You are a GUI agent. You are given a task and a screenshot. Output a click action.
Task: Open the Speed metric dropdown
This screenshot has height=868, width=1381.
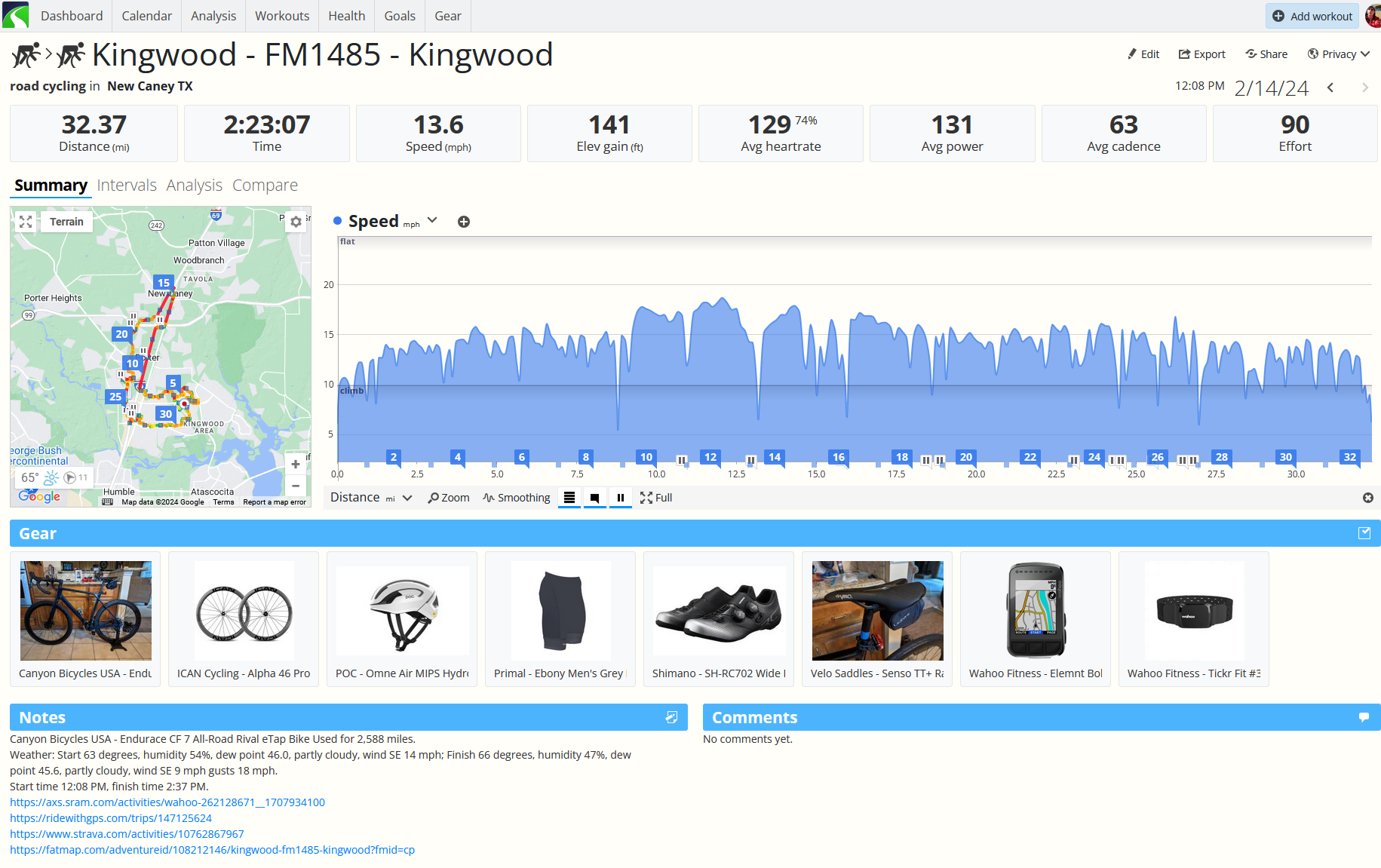coord(432,220)
